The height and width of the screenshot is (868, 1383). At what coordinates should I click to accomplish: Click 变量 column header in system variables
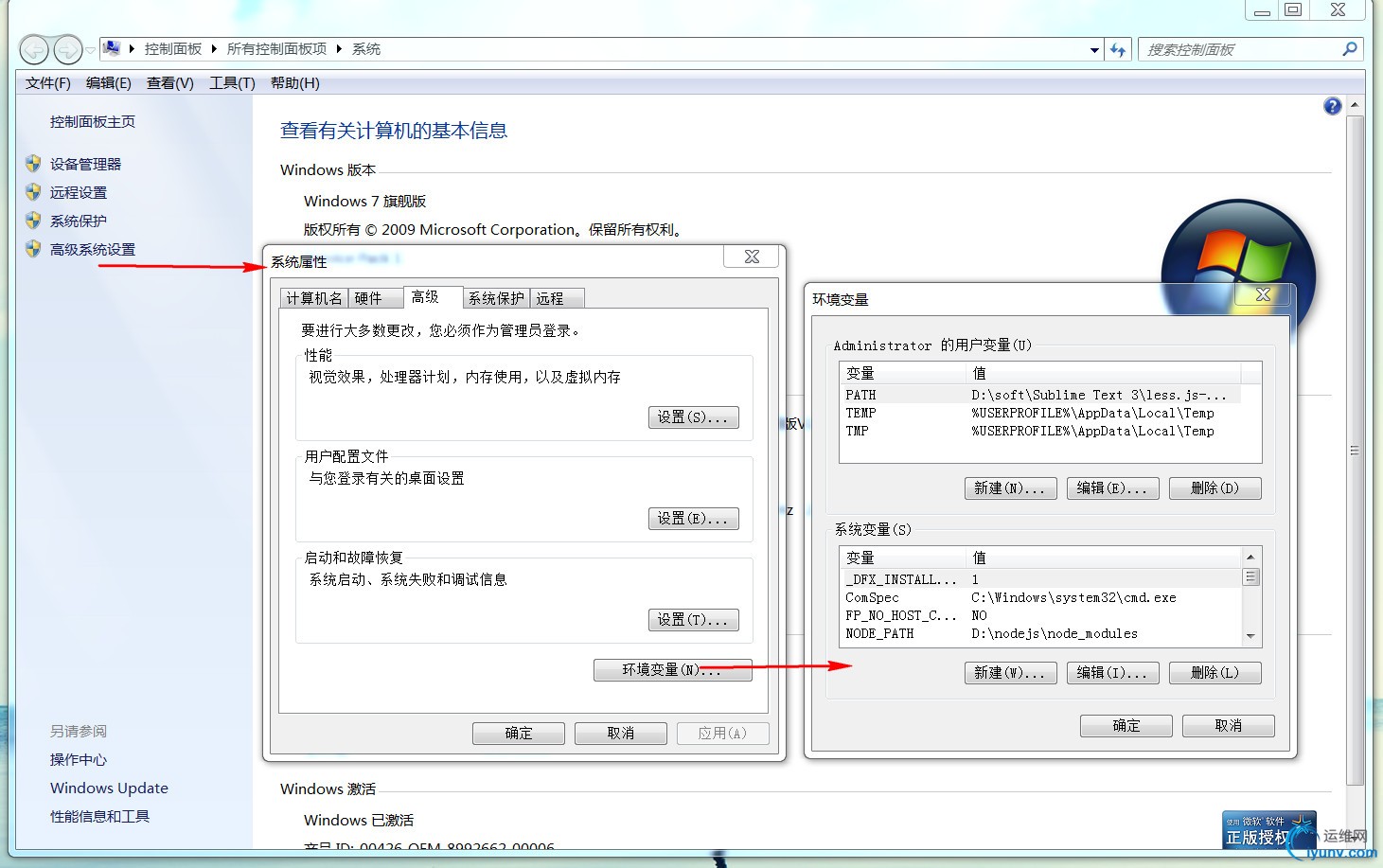click(902, 558)
